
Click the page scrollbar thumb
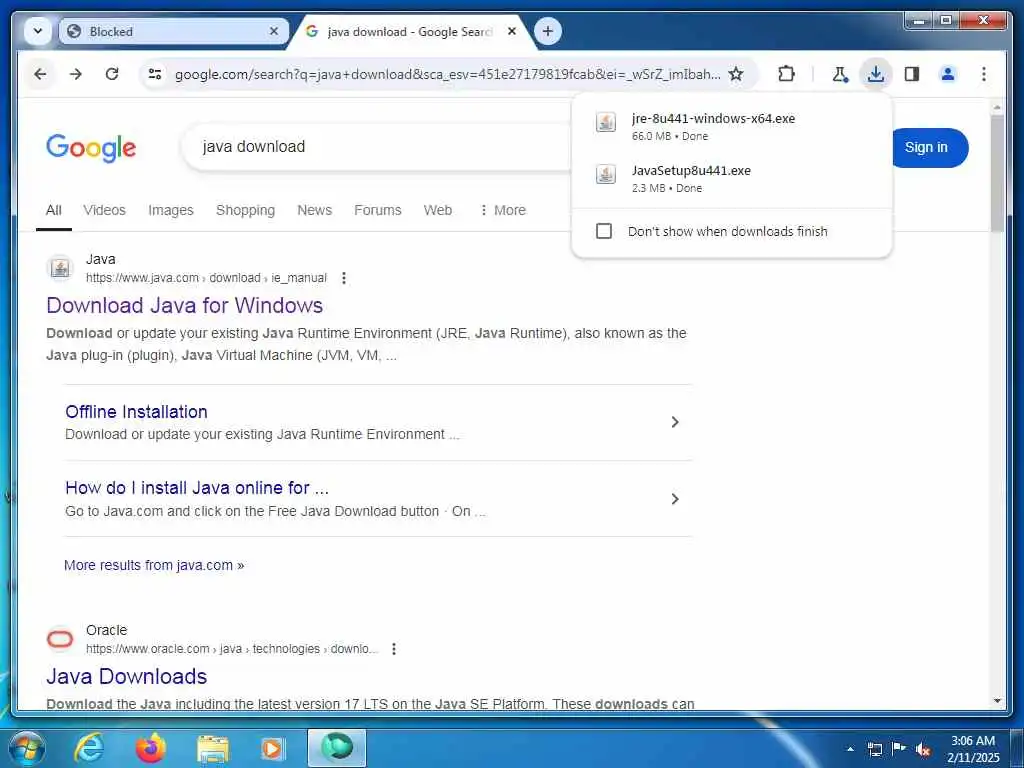(x=997, y=173)
